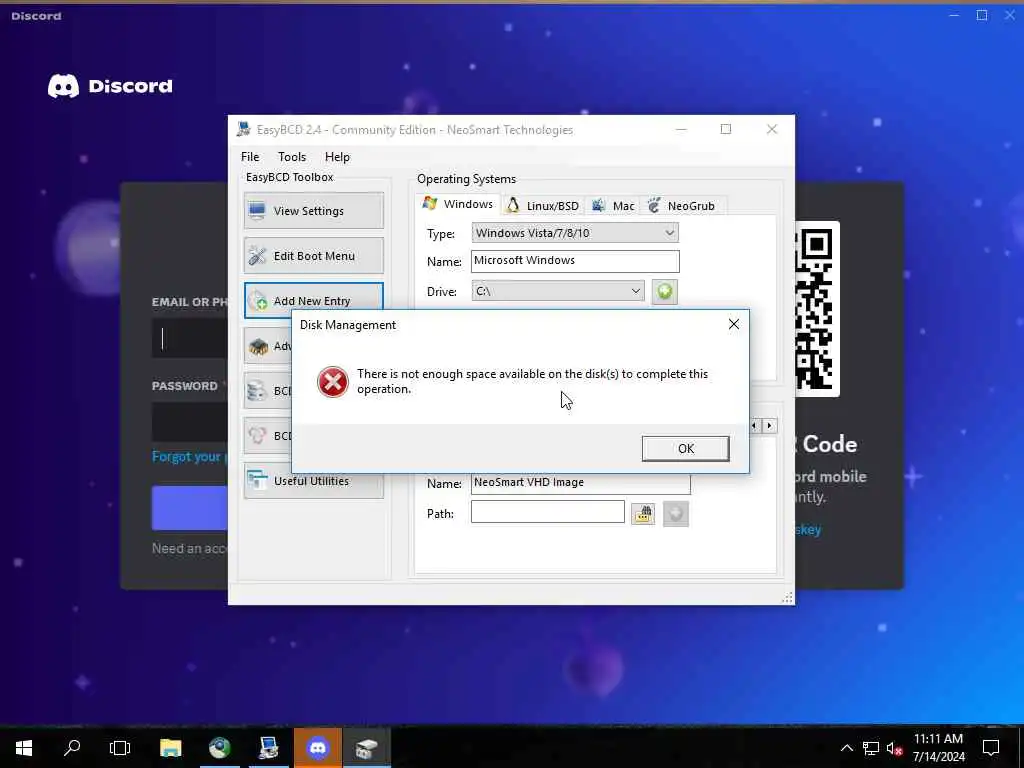Screen dimensions: 1024x768
Task: Click the View Settings toolbox button
Action: [313, 210]
